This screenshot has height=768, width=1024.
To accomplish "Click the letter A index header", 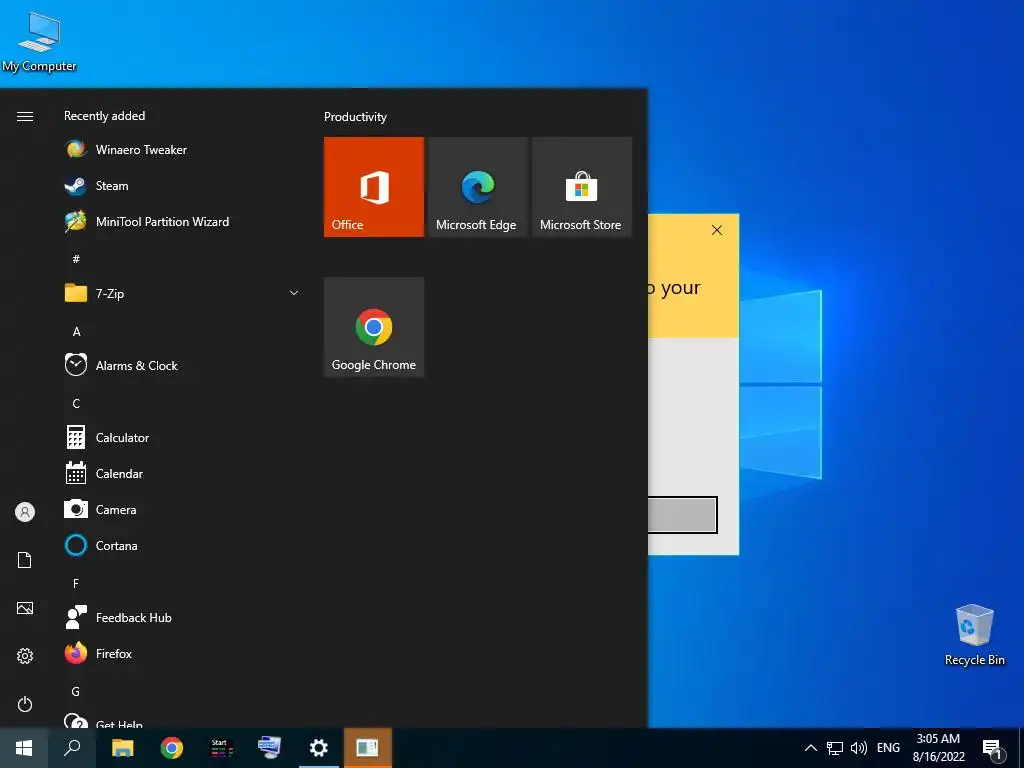I will click(76, 332).
